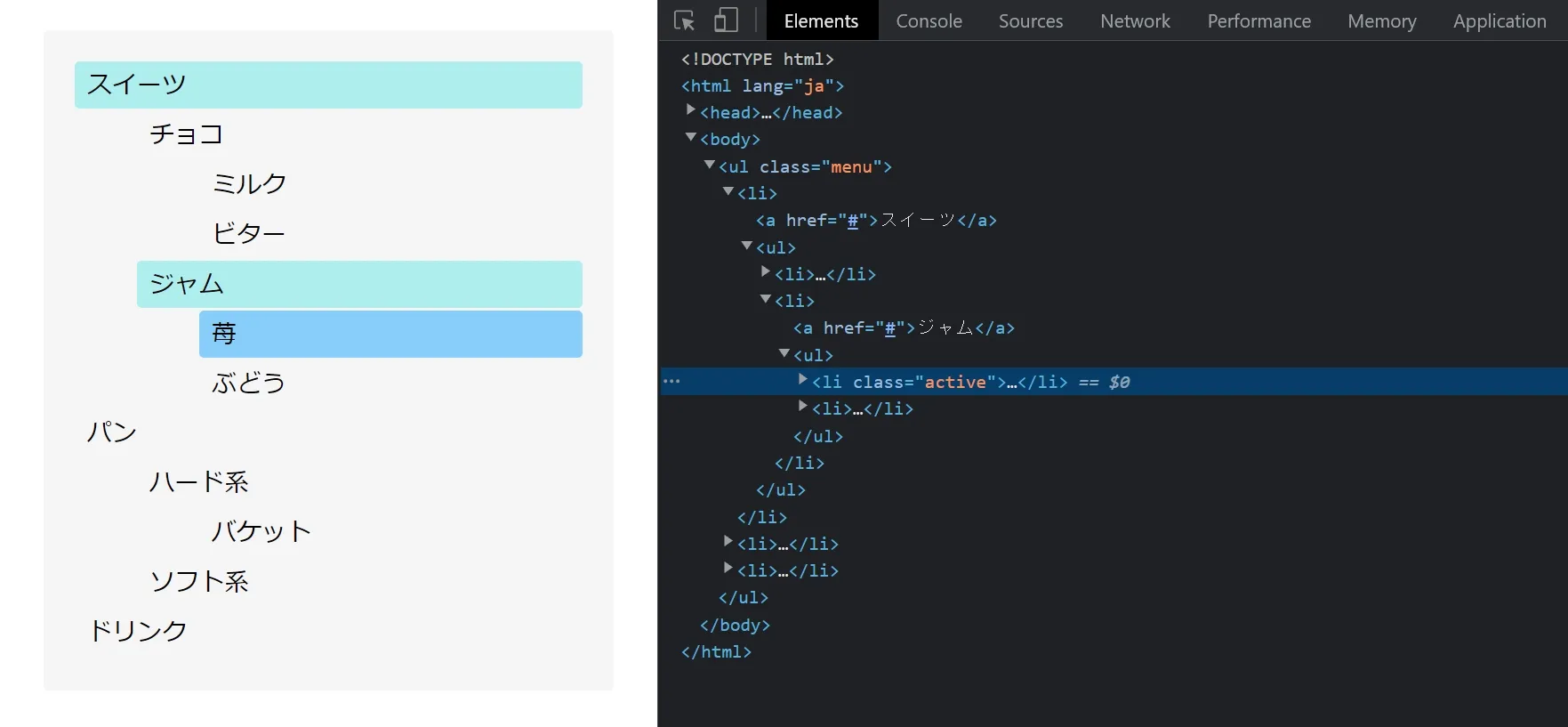Select the Performance tab
Viewport: 1568px width, 727px height.
(x=1258, y=20)
